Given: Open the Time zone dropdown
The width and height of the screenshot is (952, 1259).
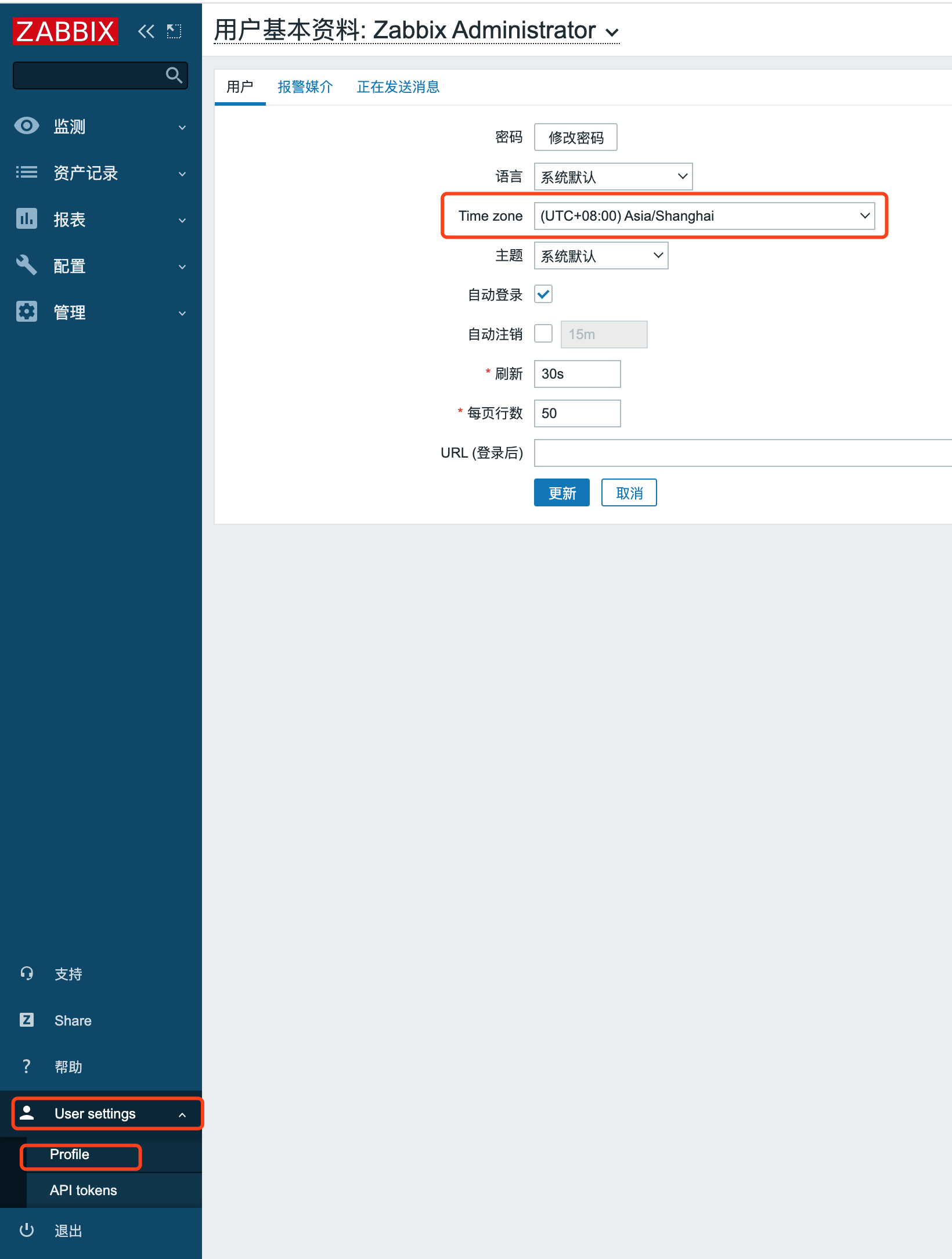Looking at the screenshot, I should [704, 216].
